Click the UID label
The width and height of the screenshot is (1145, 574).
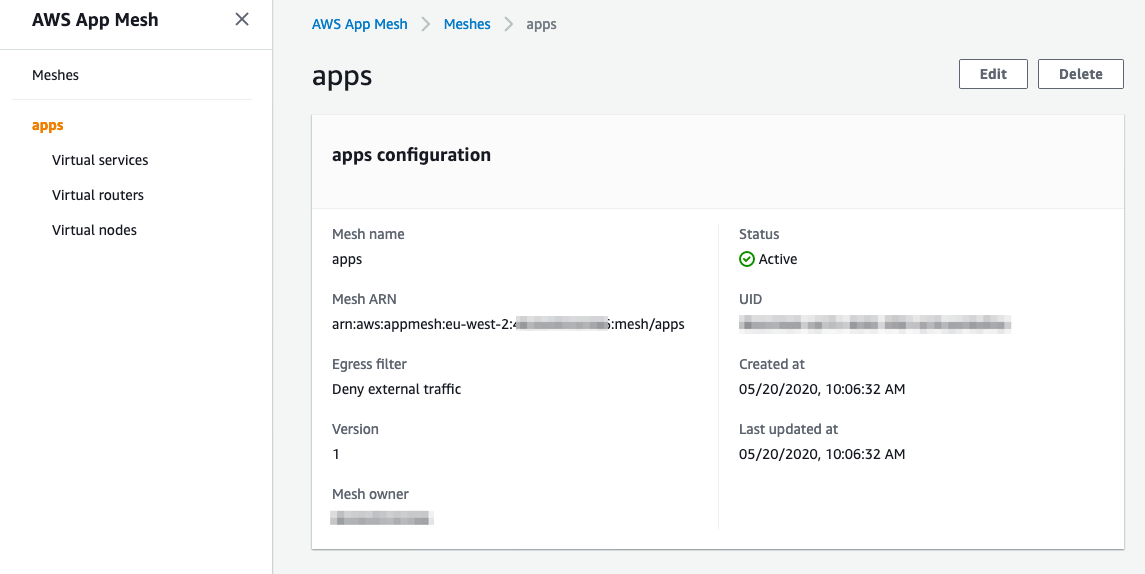(750, 299)
